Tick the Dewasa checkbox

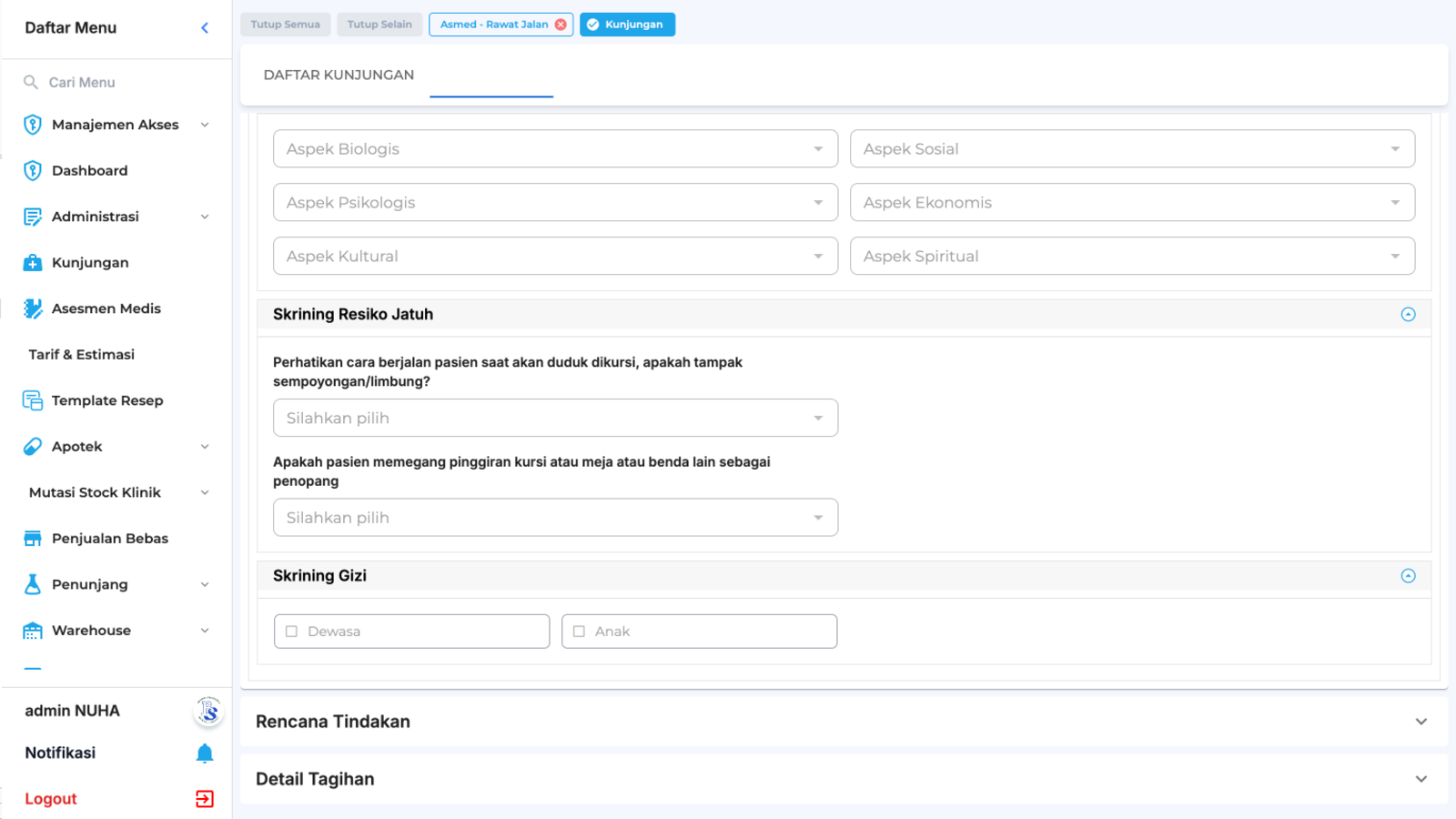pyautogui.click(x=292, y=632)
